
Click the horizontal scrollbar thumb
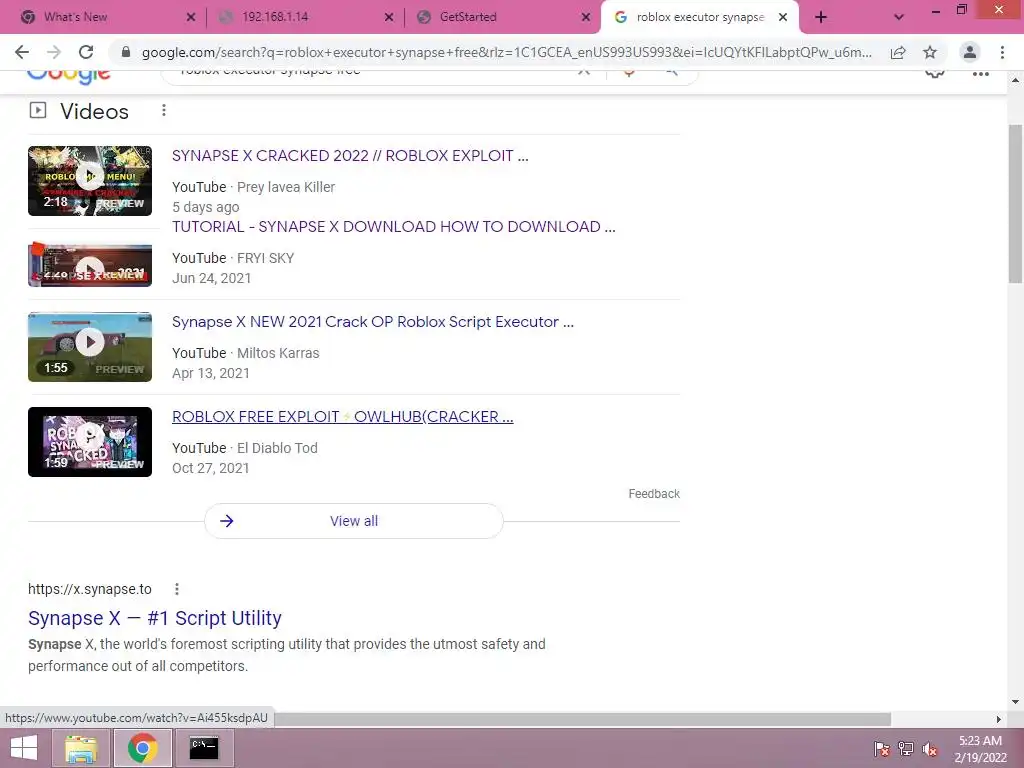[583, 719]
